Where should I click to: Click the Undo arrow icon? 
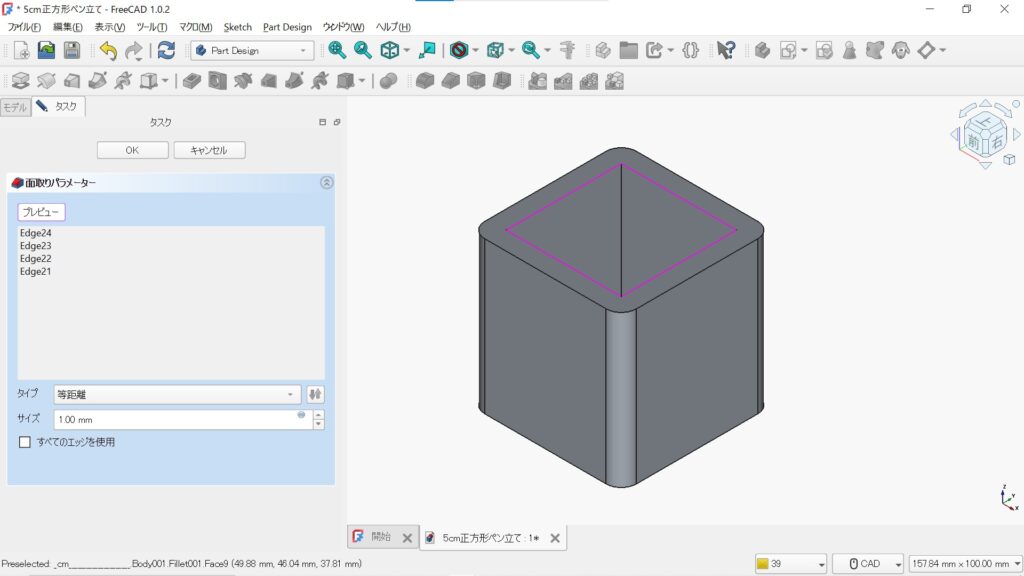pyautogui.click(x=108, y=50)
